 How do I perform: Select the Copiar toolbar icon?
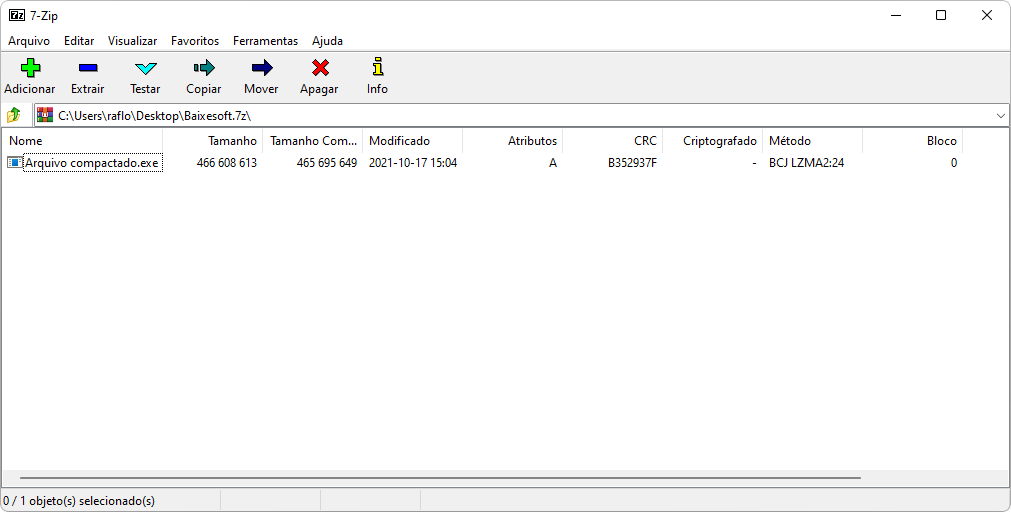(203, 69)
